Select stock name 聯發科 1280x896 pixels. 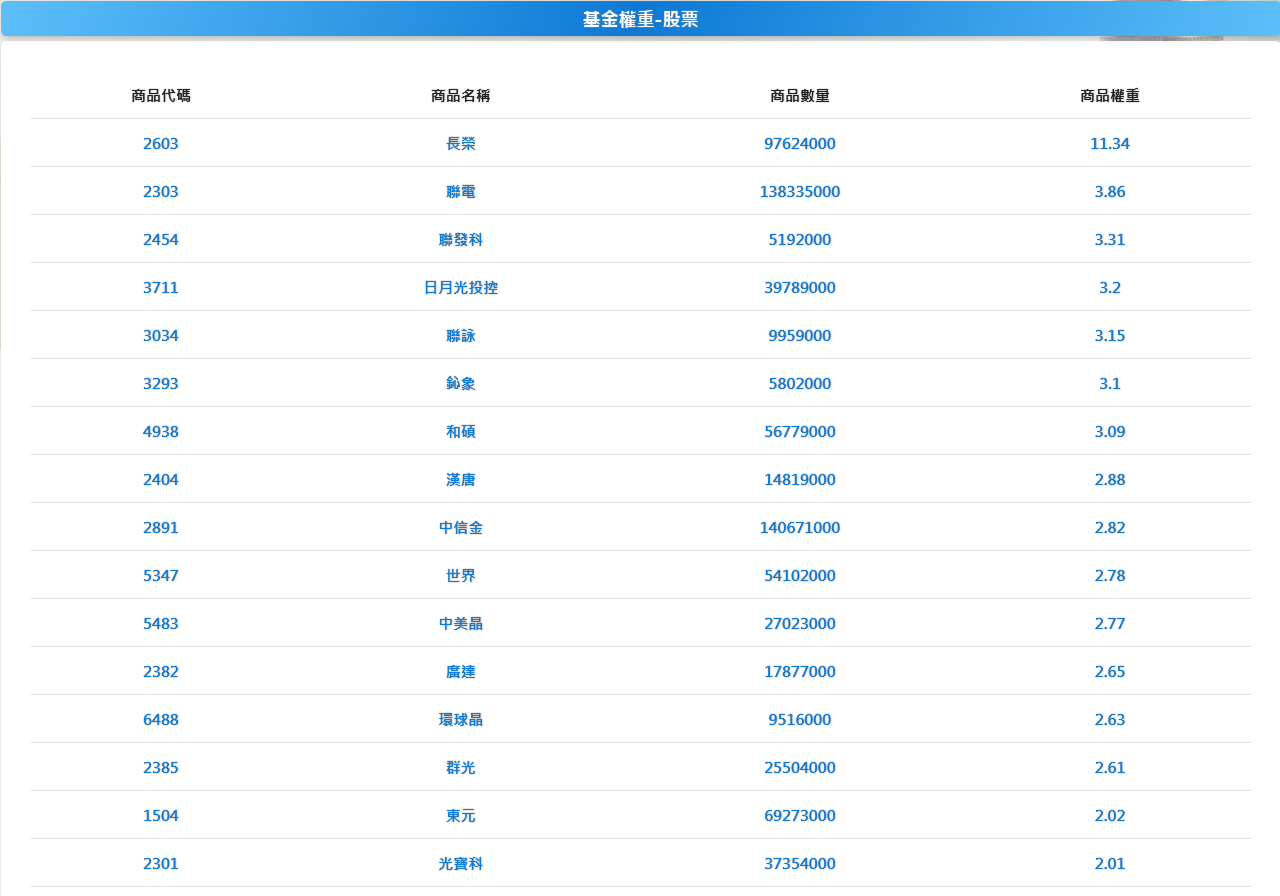point(461,240)
